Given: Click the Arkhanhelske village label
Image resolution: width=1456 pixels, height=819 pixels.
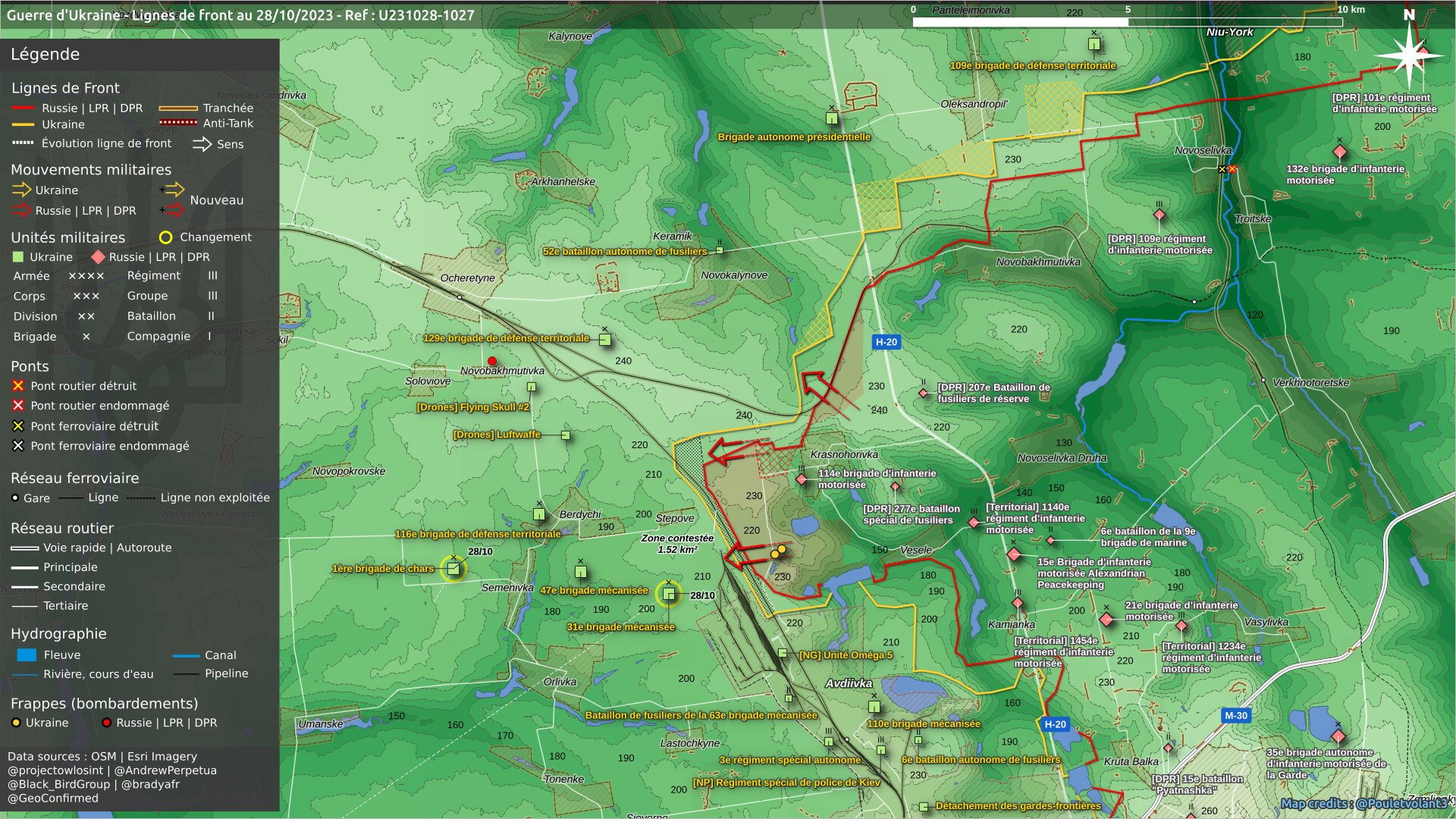Looking at the screenshot, I should coord(563,181).
